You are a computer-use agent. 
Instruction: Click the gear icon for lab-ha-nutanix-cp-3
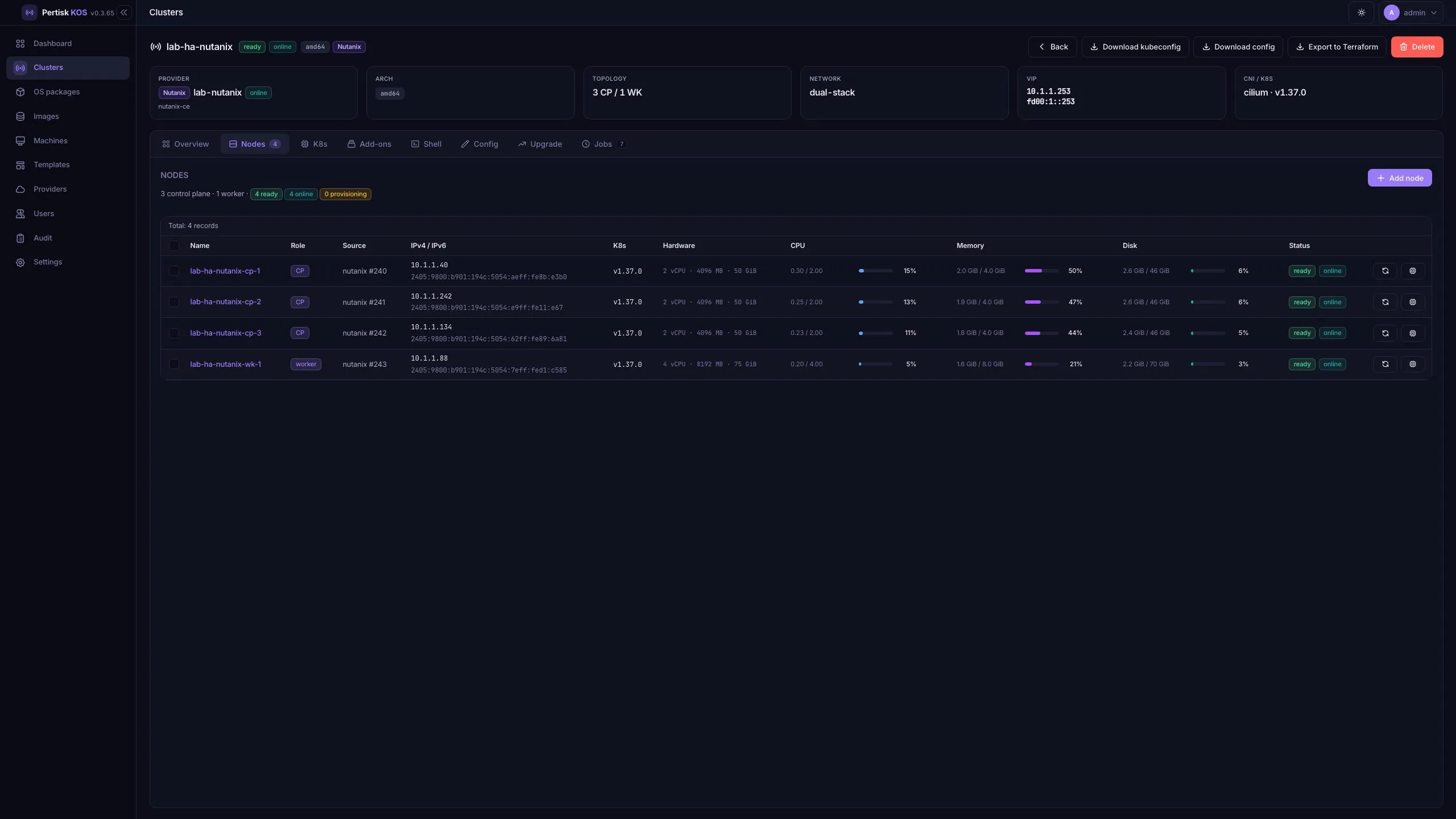point(1412,333)
